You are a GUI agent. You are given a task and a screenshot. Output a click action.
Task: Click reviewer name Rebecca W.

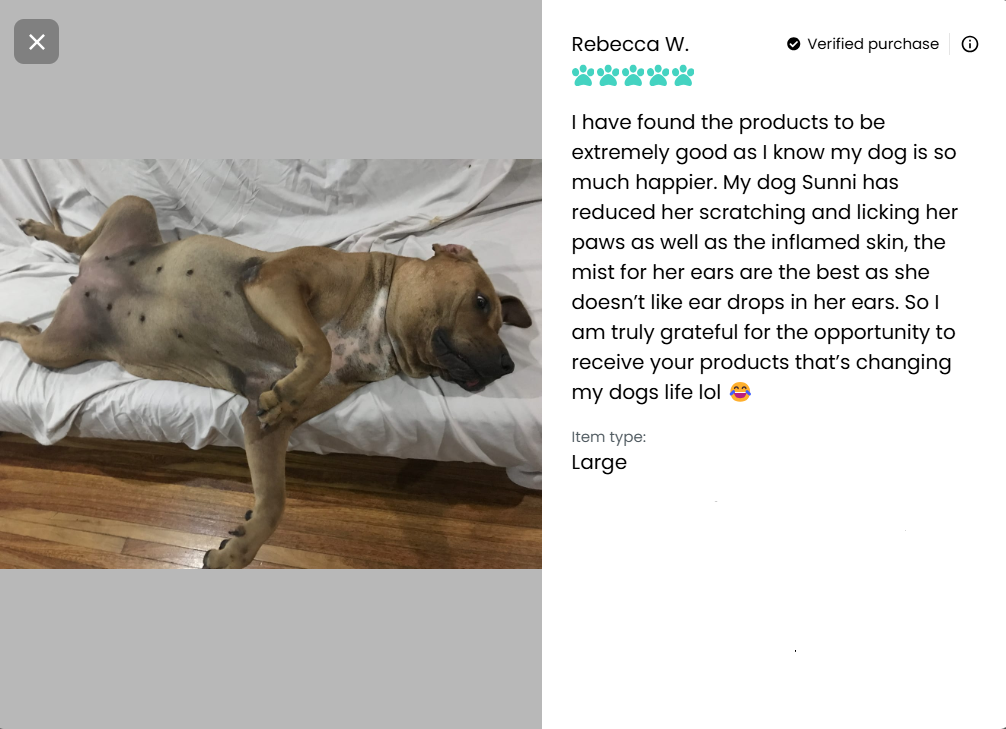pos(630,44)
